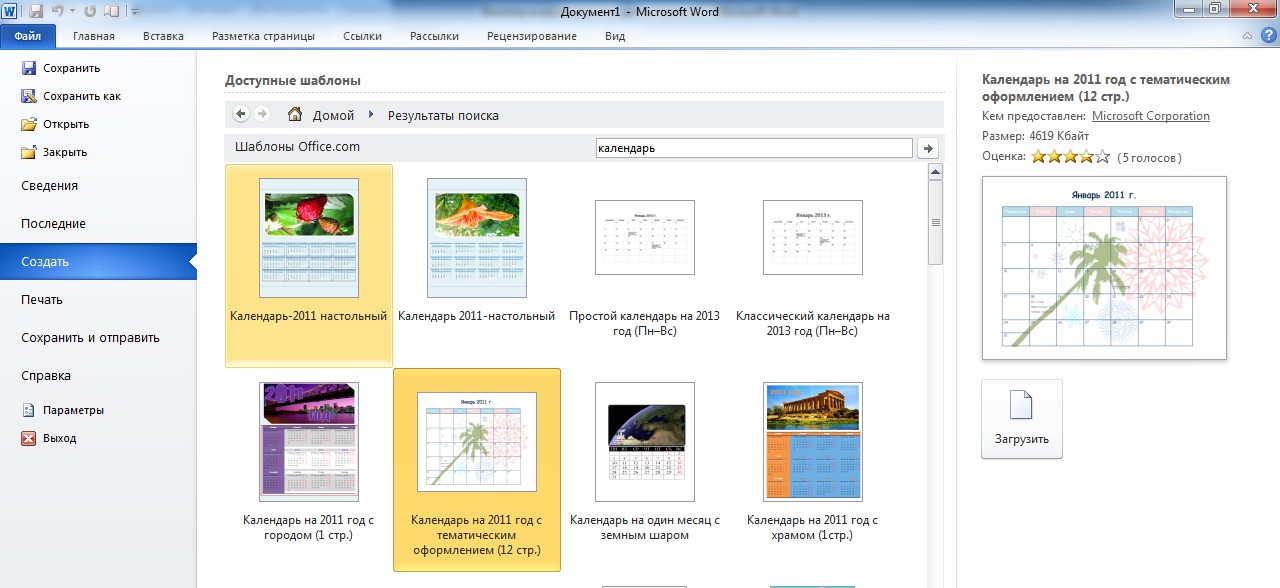
Task: Click the floppy-disk Save icon in the Quick Access Toolbar
Action: pos(36,11)
